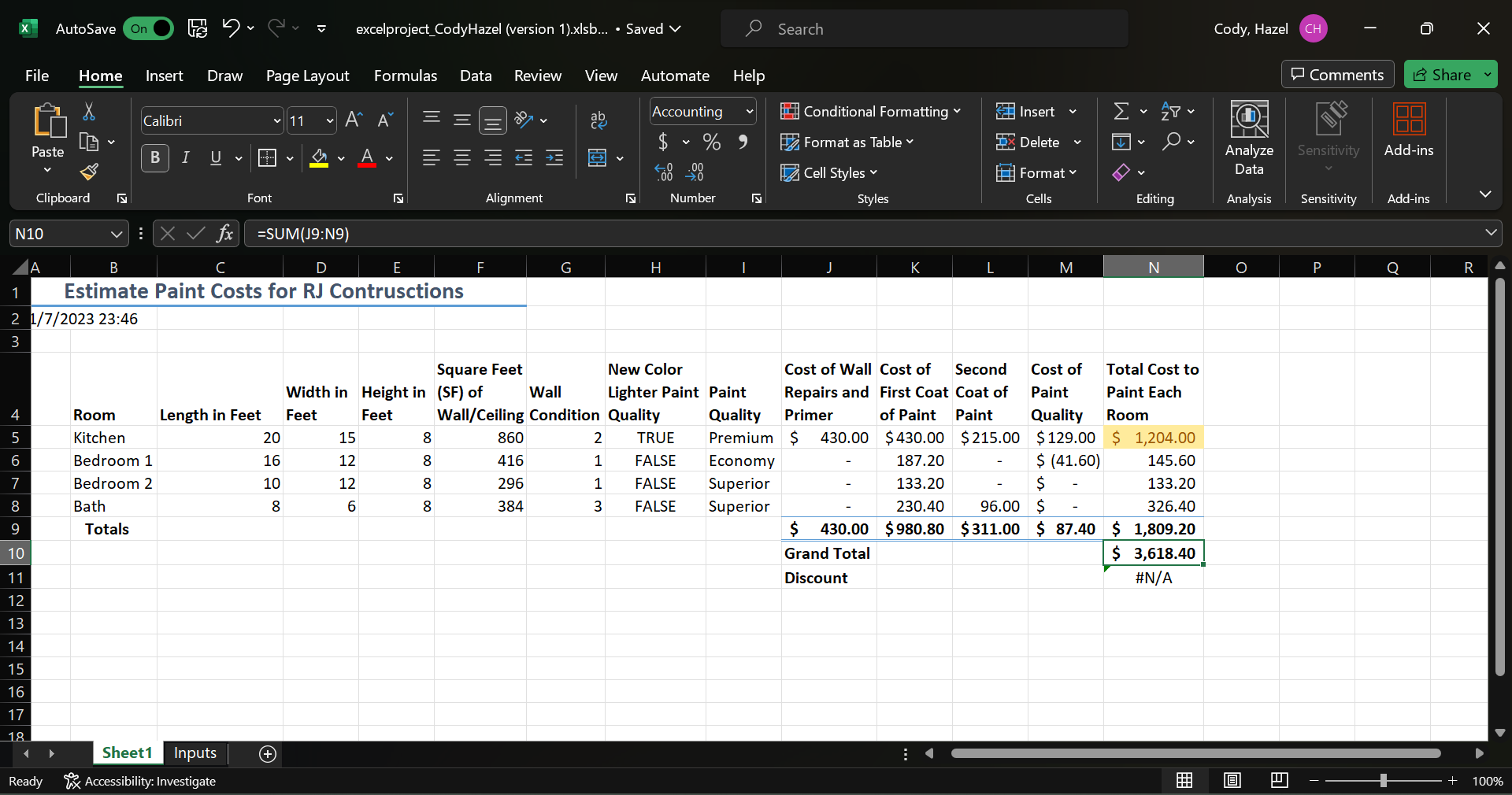Viewport: 1512px width, 795px height.
Task: Open the Analyze Data tool
Action: pos(1249,139)
